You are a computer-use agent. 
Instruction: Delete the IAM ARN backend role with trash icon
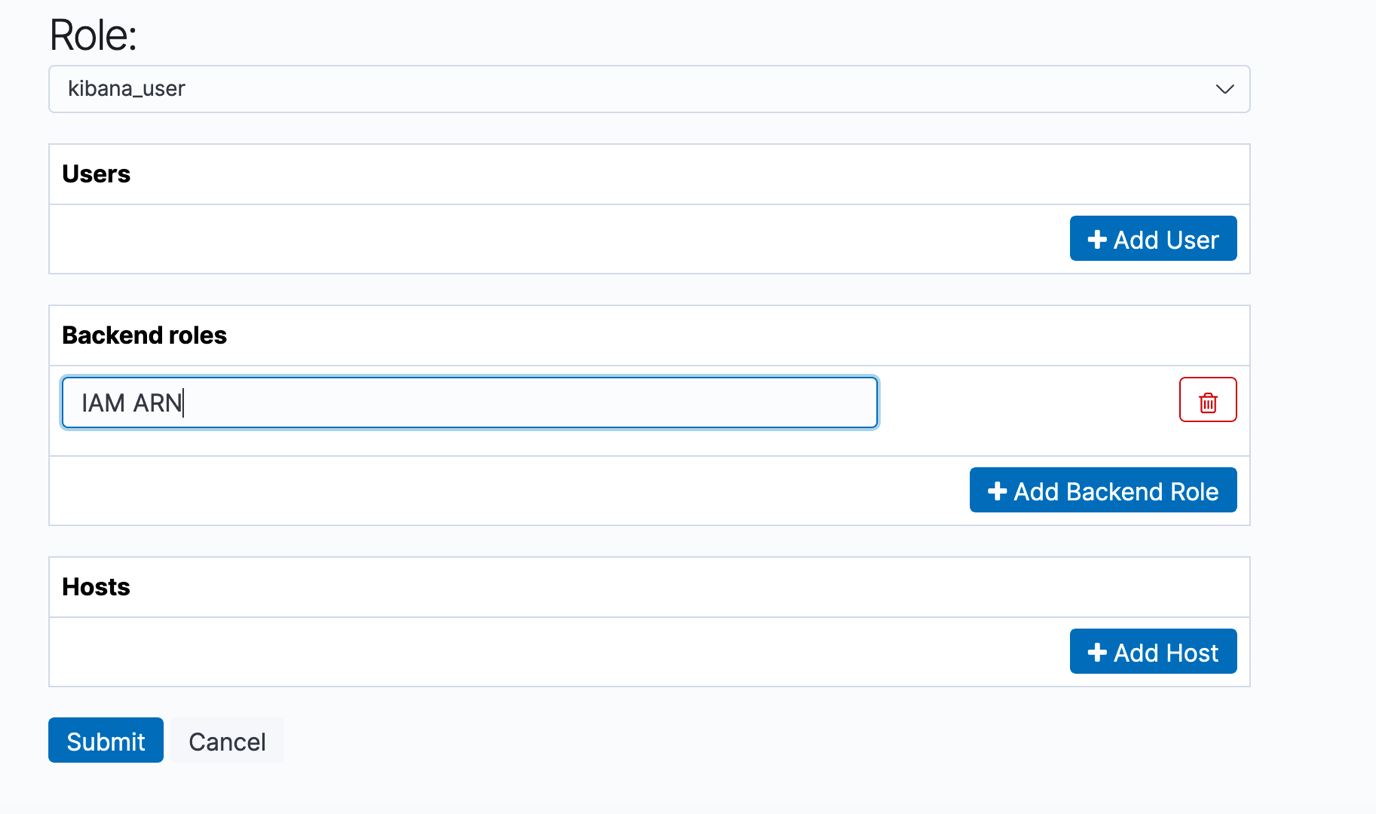[1208, 400]
